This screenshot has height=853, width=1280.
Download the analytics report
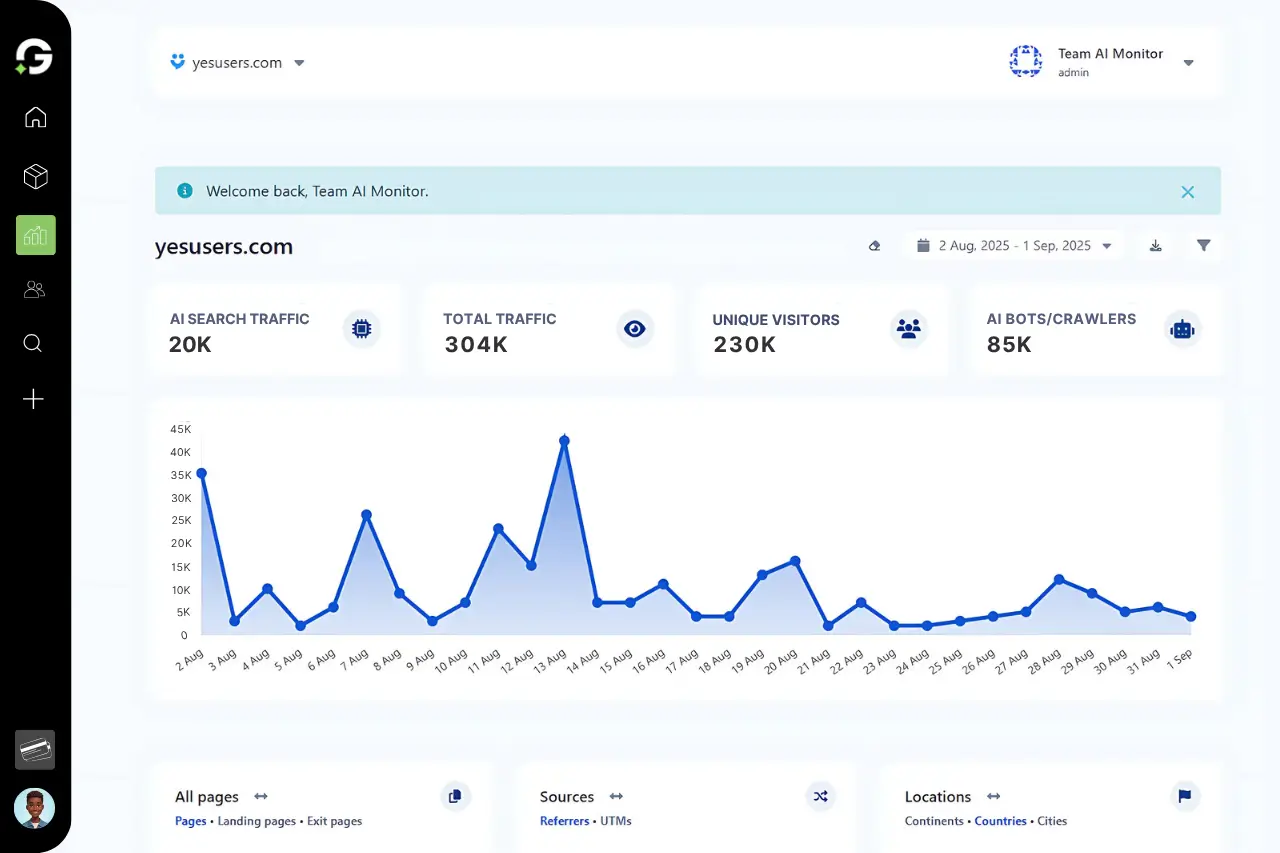(x=1155, y=245)
